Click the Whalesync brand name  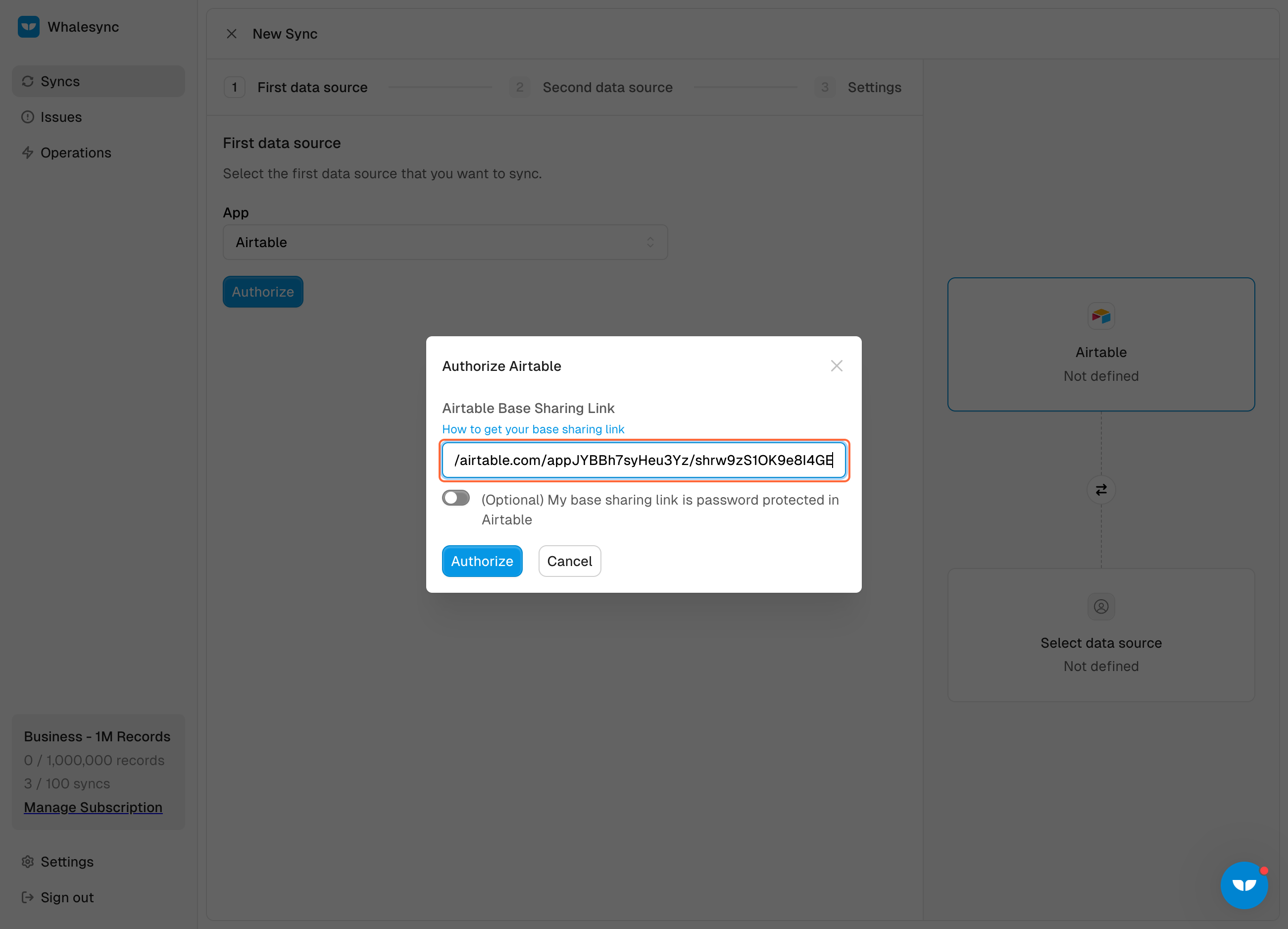pyautogui.click(x=84, y=27)
